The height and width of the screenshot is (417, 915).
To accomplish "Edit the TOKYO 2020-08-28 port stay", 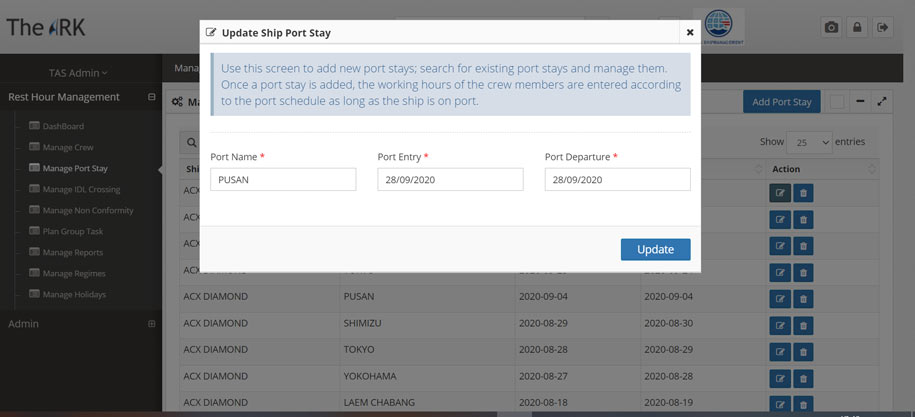I will click(780, 352).
